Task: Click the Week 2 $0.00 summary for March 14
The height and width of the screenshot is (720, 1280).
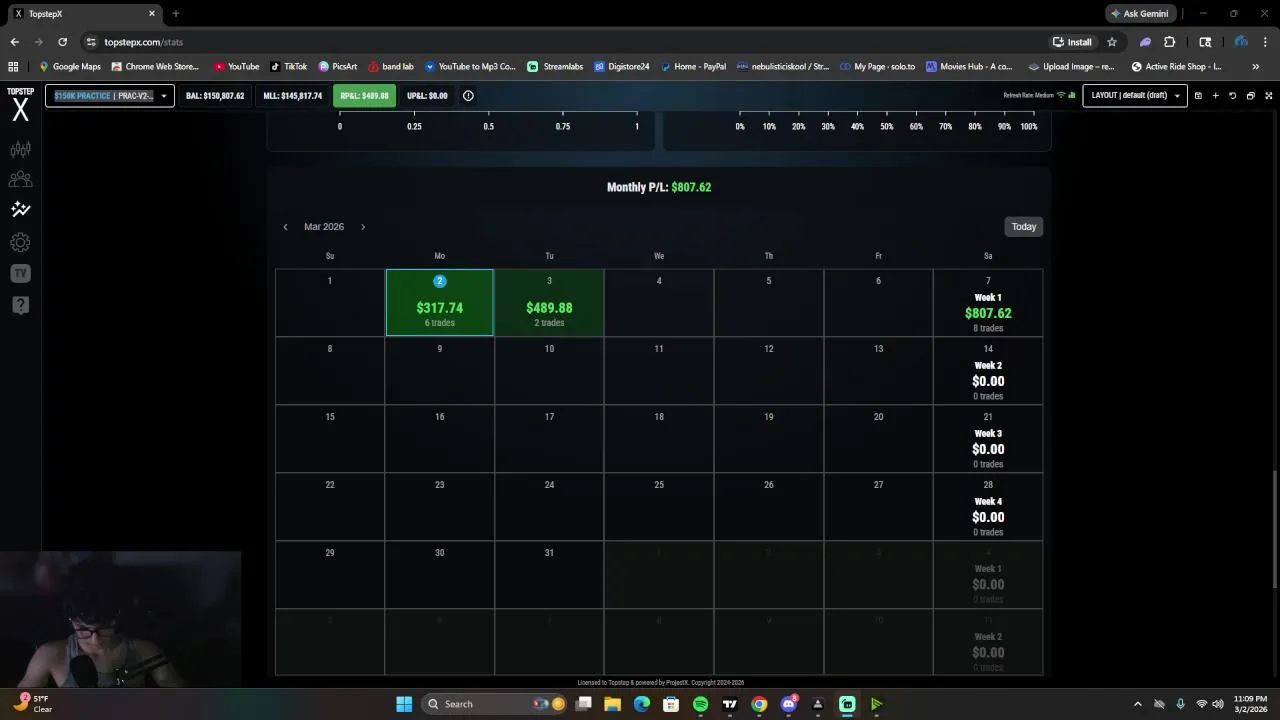Action: click(988, 371)
